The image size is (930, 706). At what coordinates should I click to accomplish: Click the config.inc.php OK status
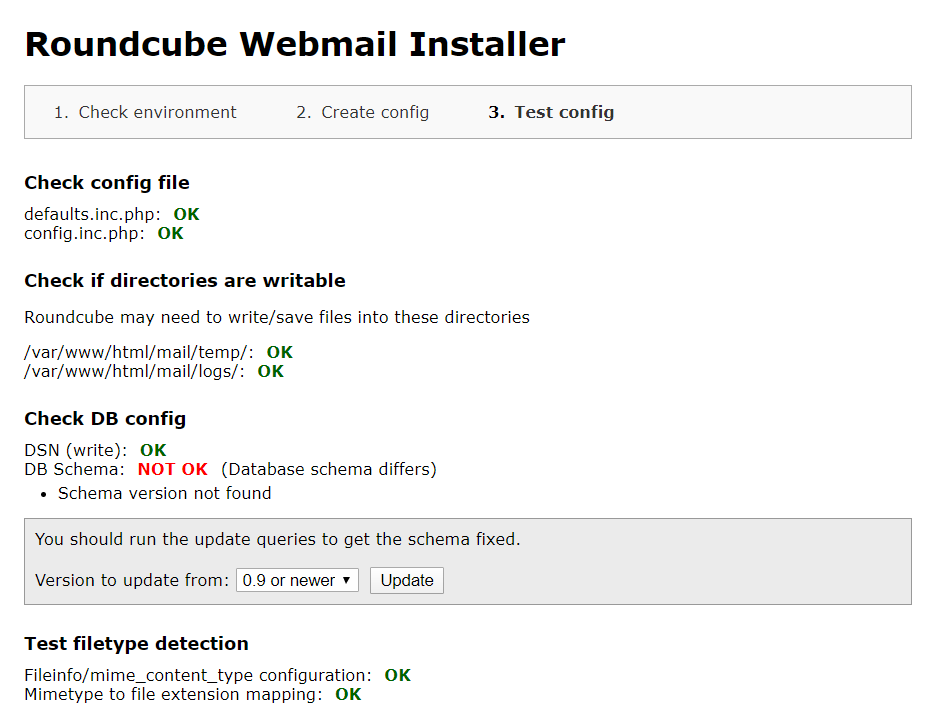pos(169,233)
